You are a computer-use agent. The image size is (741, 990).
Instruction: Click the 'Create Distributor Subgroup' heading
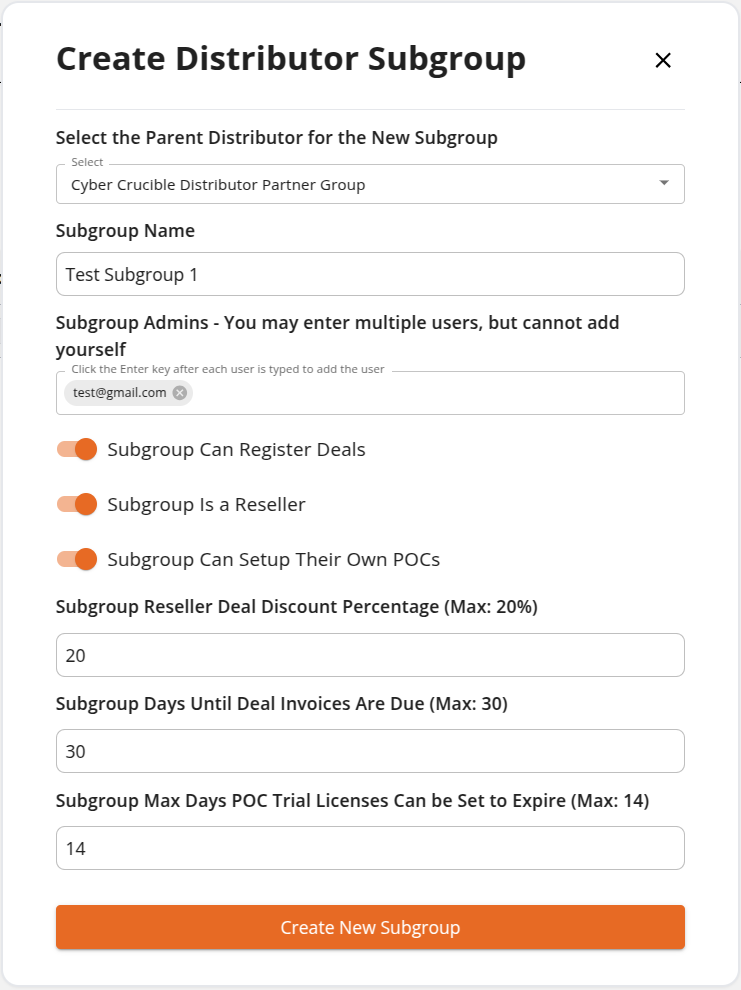tap(291, 60)
